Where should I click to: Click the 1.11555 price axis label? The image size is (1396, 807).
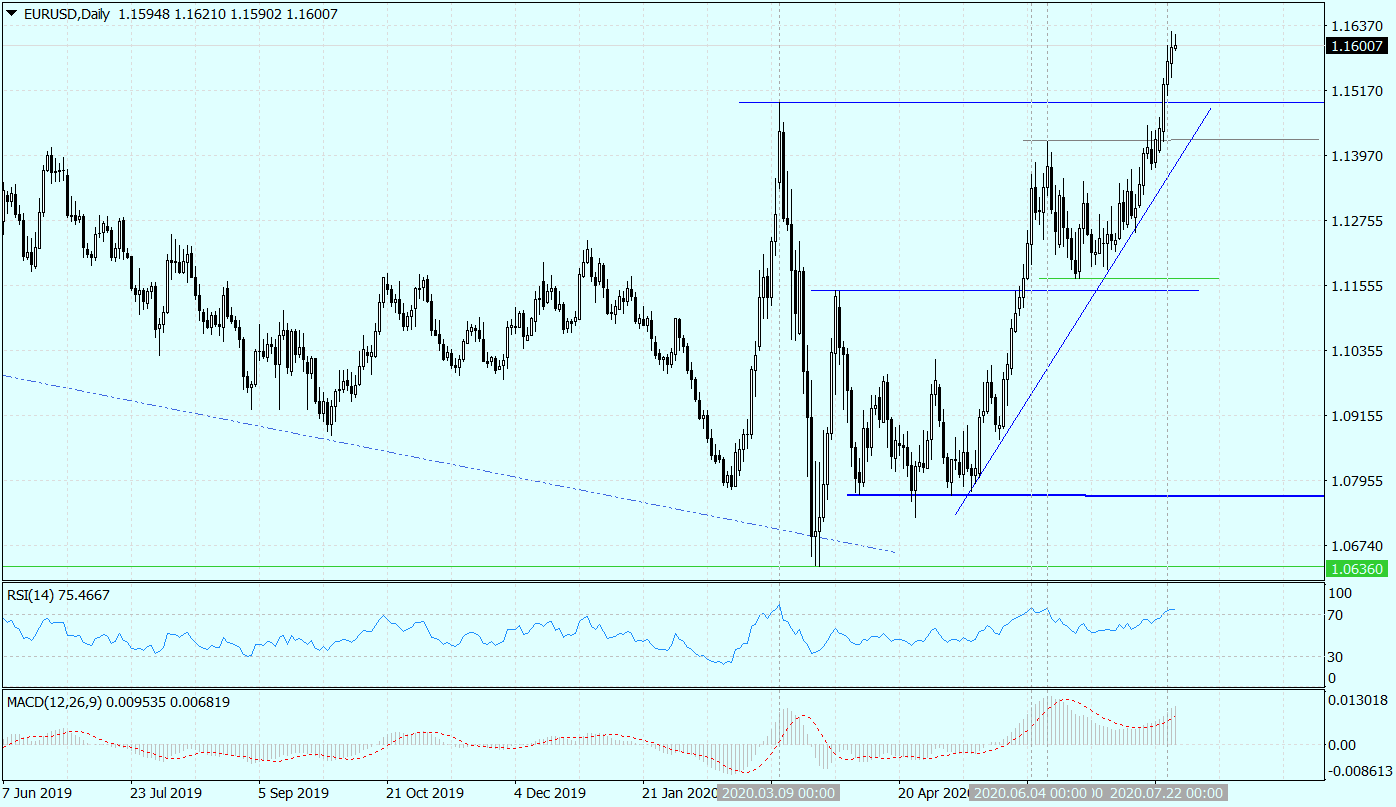click(x=1358, y=286)
